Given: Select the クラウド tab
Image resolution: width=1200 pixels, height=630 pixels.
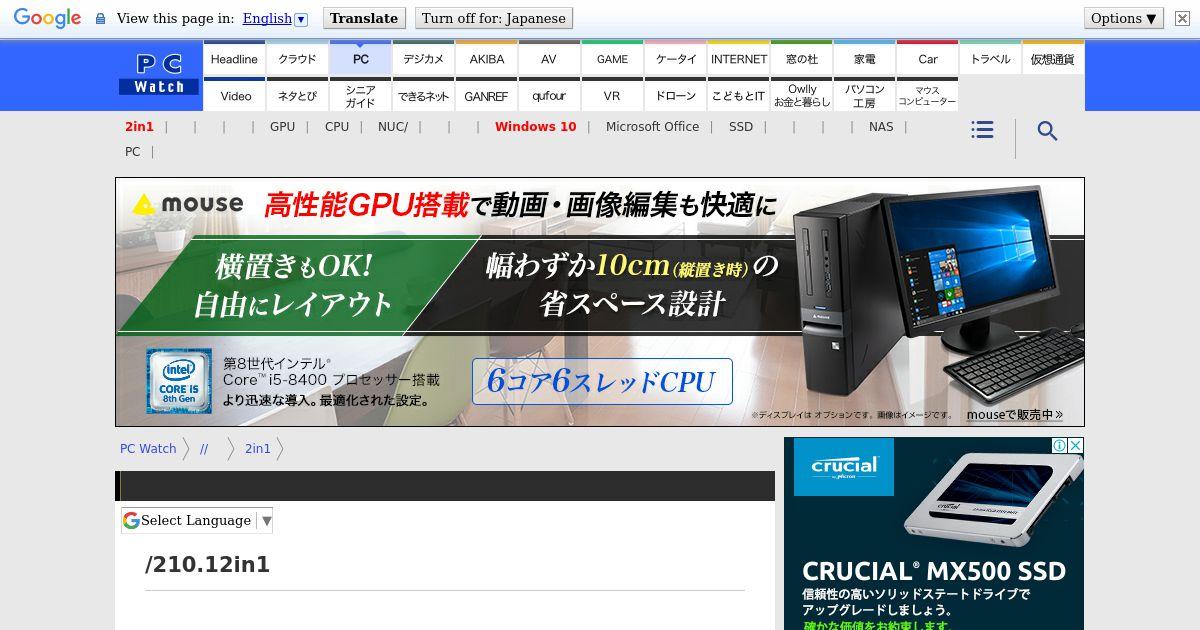Looking at the screenshot, I should 297,59.
